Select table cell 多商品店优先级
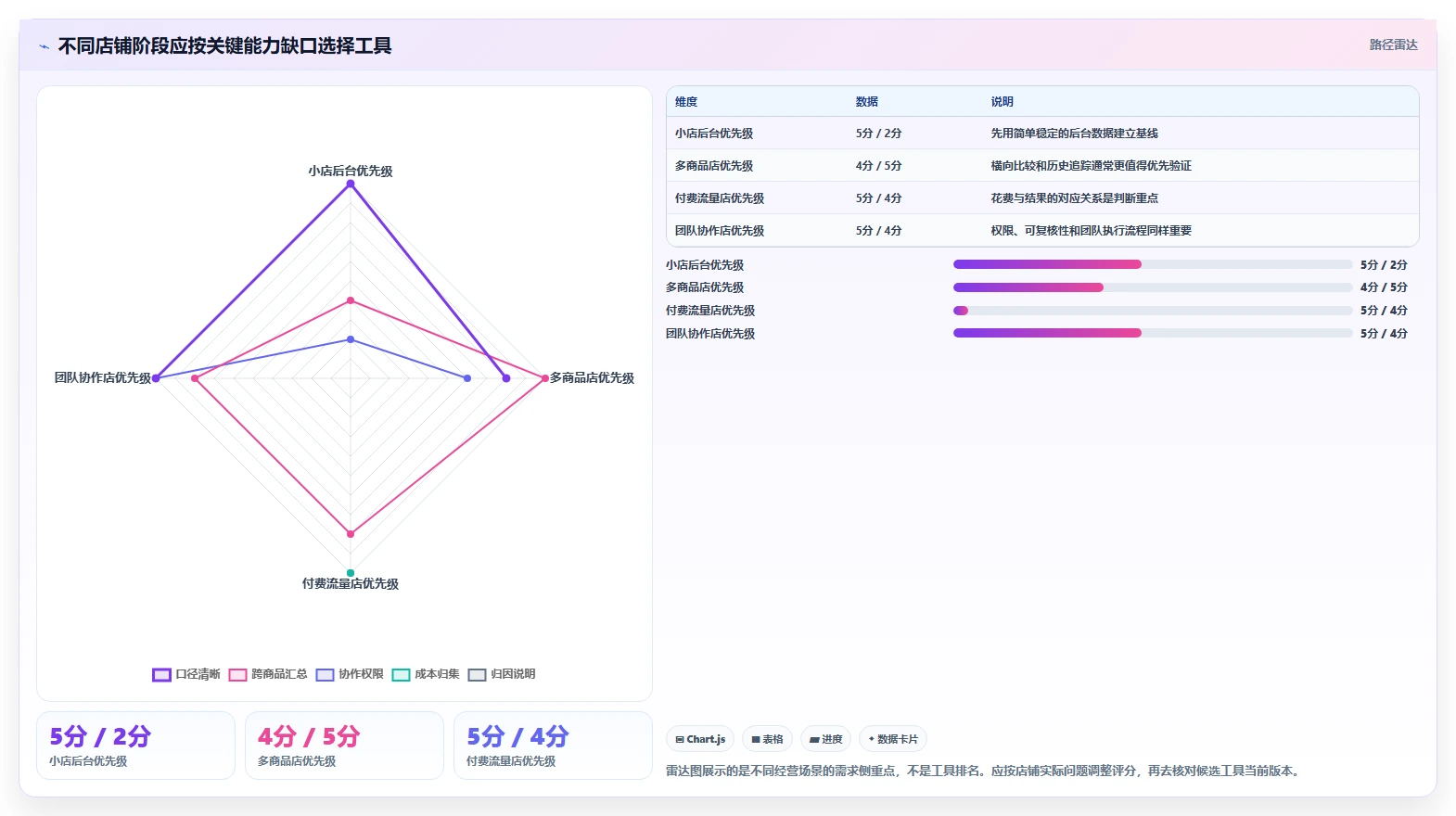Image resolution: width=1456 pixels, height=816 pixels. pos(714,166)
